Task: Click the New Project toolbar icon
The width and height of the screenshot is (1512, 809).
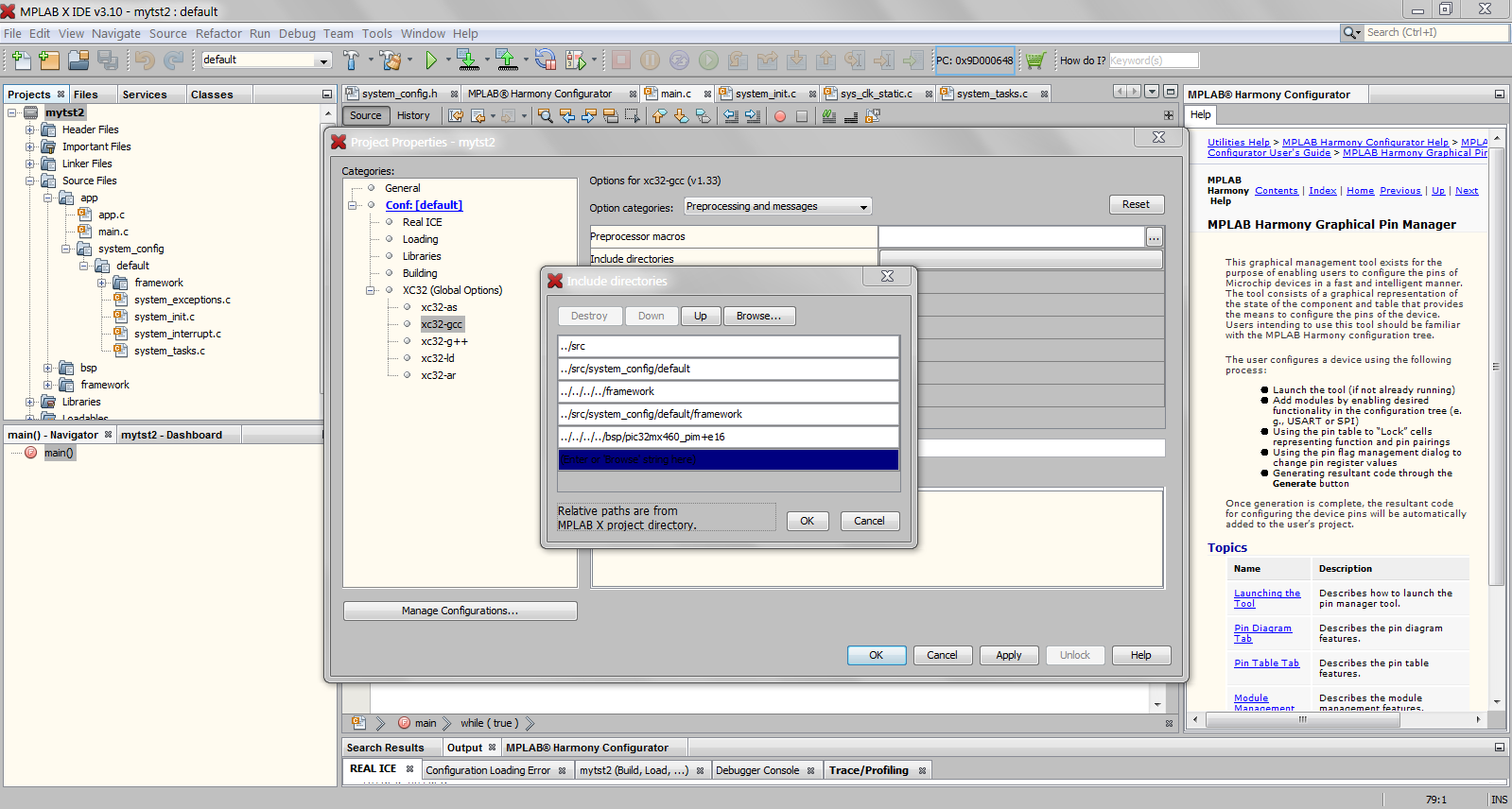Action: pos(49,60)
